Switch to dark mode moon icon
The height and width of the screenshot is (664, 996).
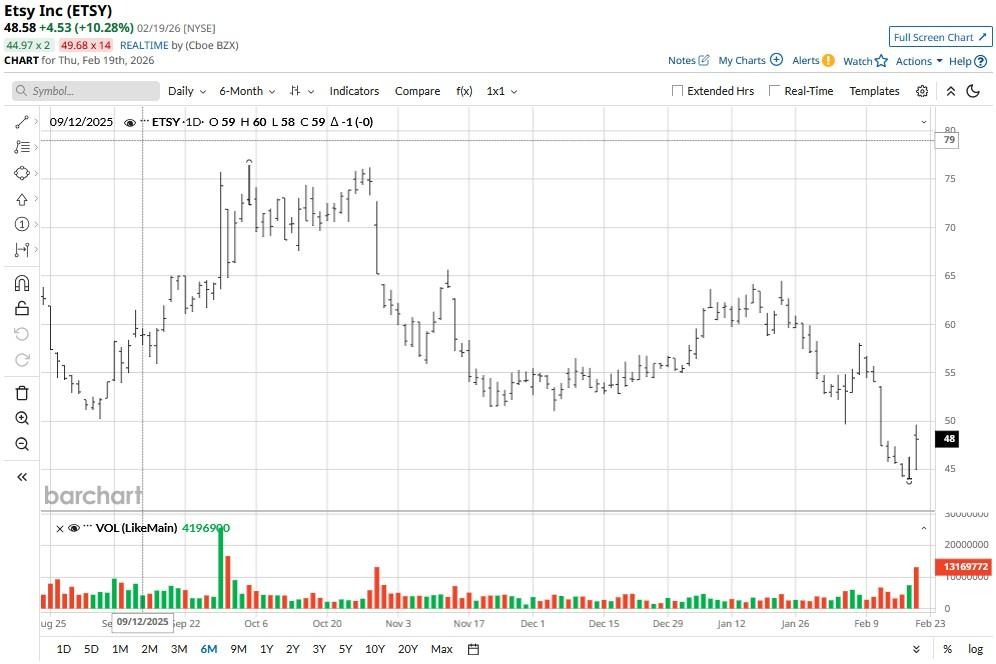click(x=972, y=91)
